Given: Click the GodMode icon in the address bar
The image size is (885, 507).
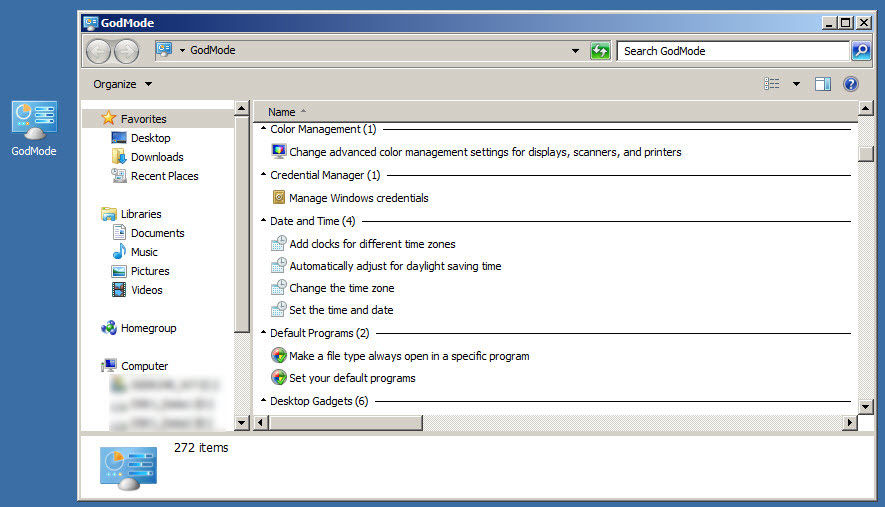Looking at the screenshot, I should coord(164,50).
